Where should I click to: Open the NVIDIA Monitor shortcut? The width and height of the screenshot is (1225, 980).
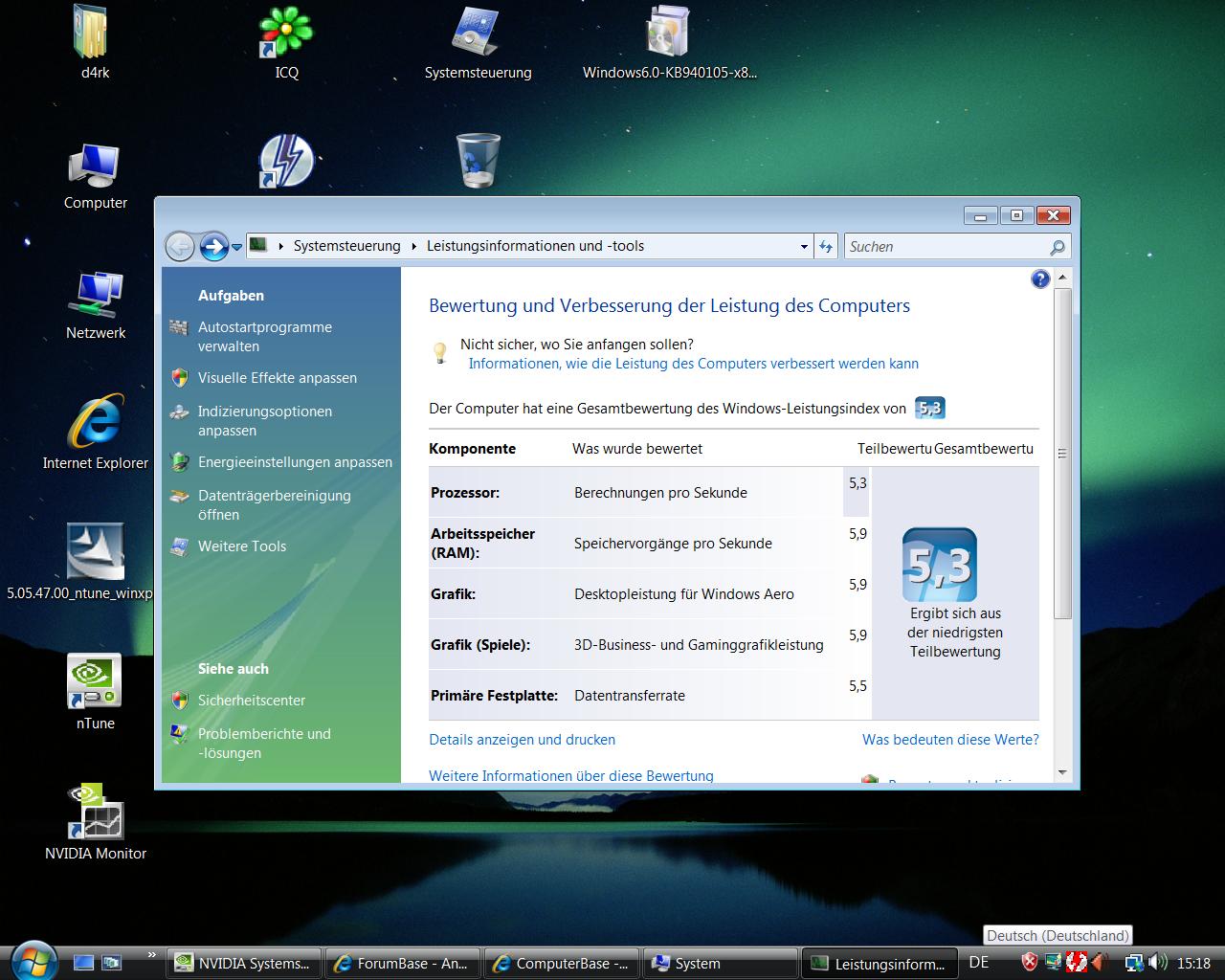tap(95, 821)
